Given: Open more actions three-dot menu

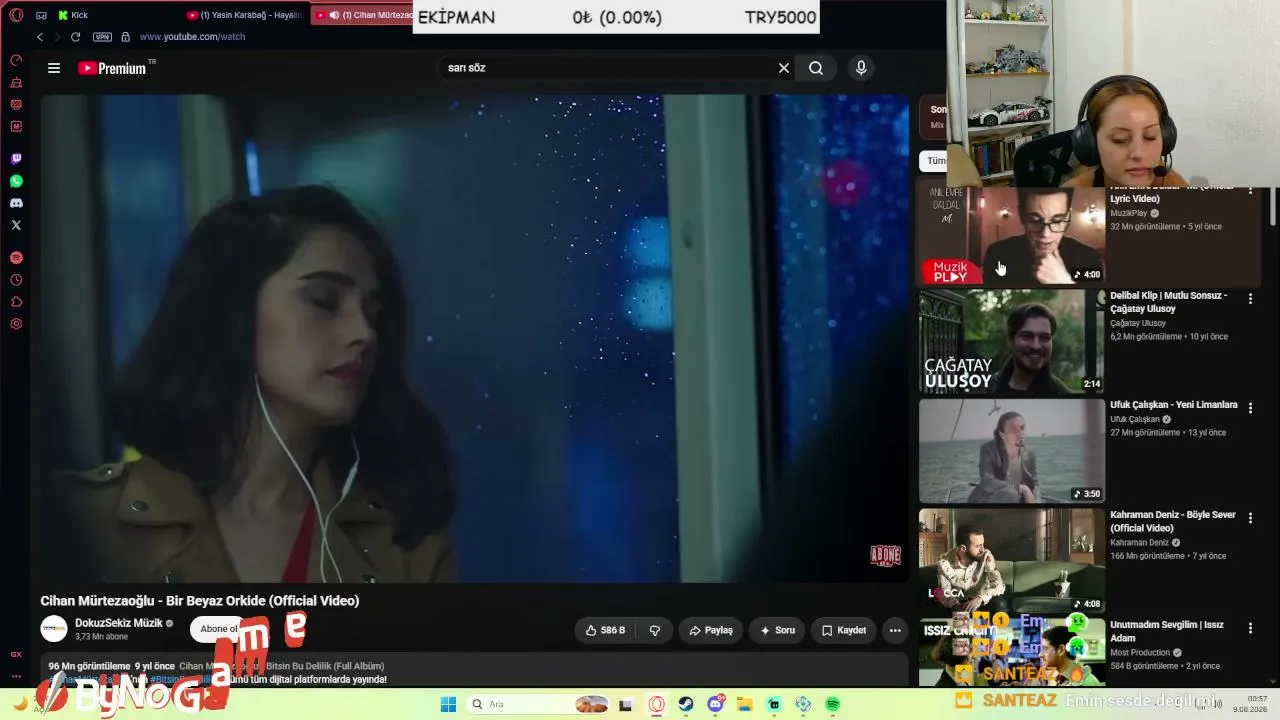Looking at the screenshot, I should coord(895,630).
